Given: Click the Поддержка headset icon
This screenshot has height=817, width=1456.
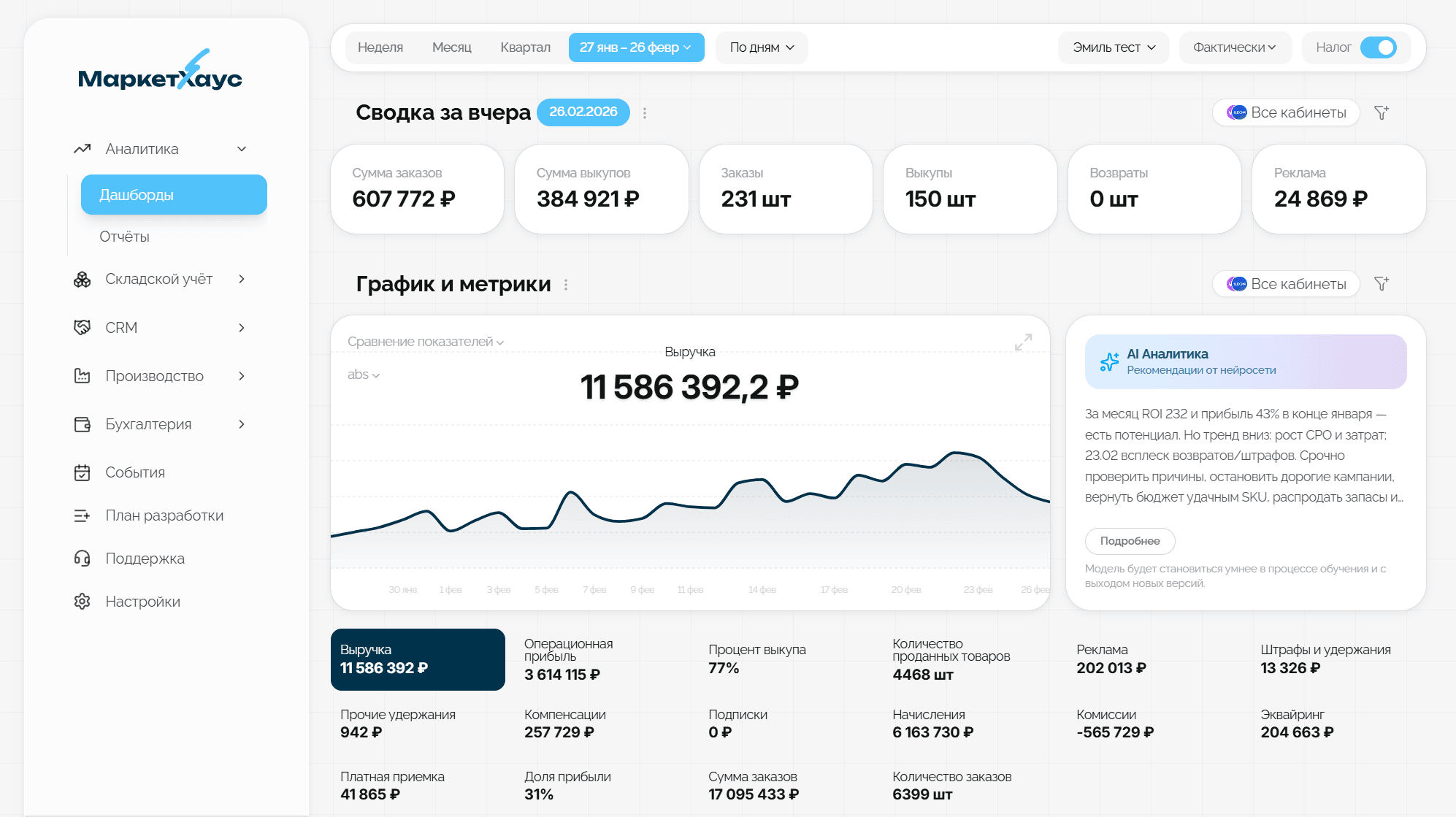Looking at the screenshot, I should click(x=82, y=559).
